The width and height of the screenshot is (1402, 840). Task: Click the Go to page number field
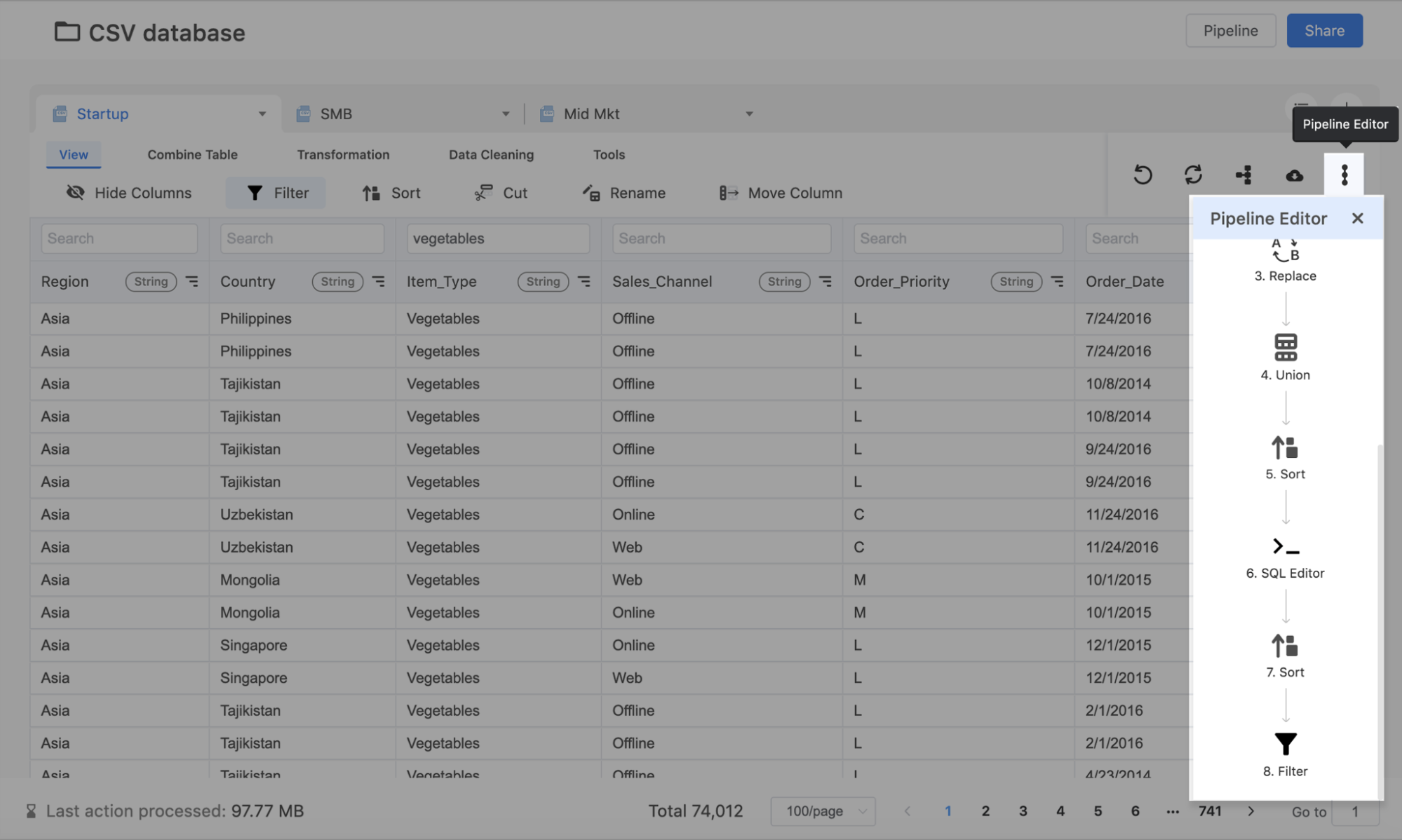(x=1355, y=811)
